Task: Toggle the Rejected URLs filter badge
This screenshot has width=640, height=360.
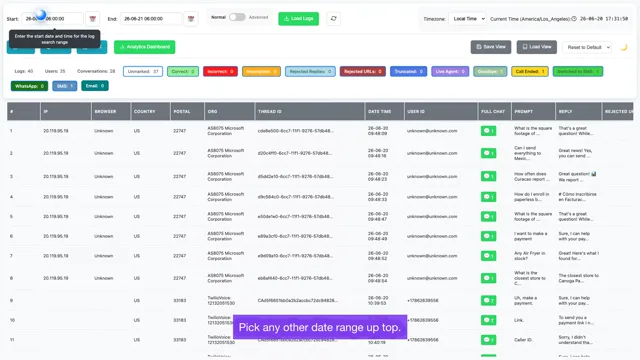Action: tap(362, 71)
